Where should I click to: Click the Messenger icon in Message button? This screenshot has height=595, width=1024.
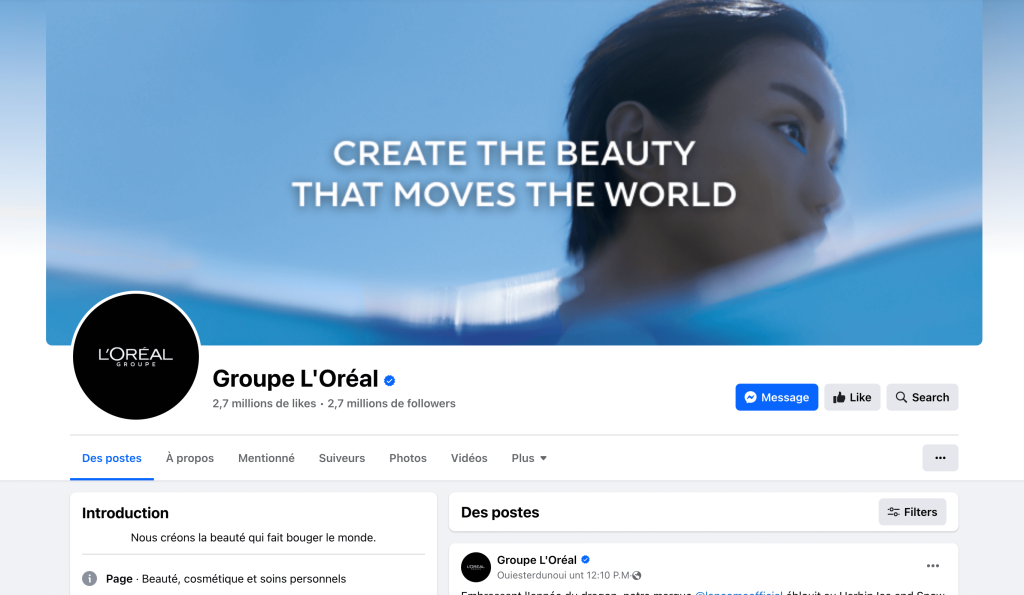click(750, 397)
